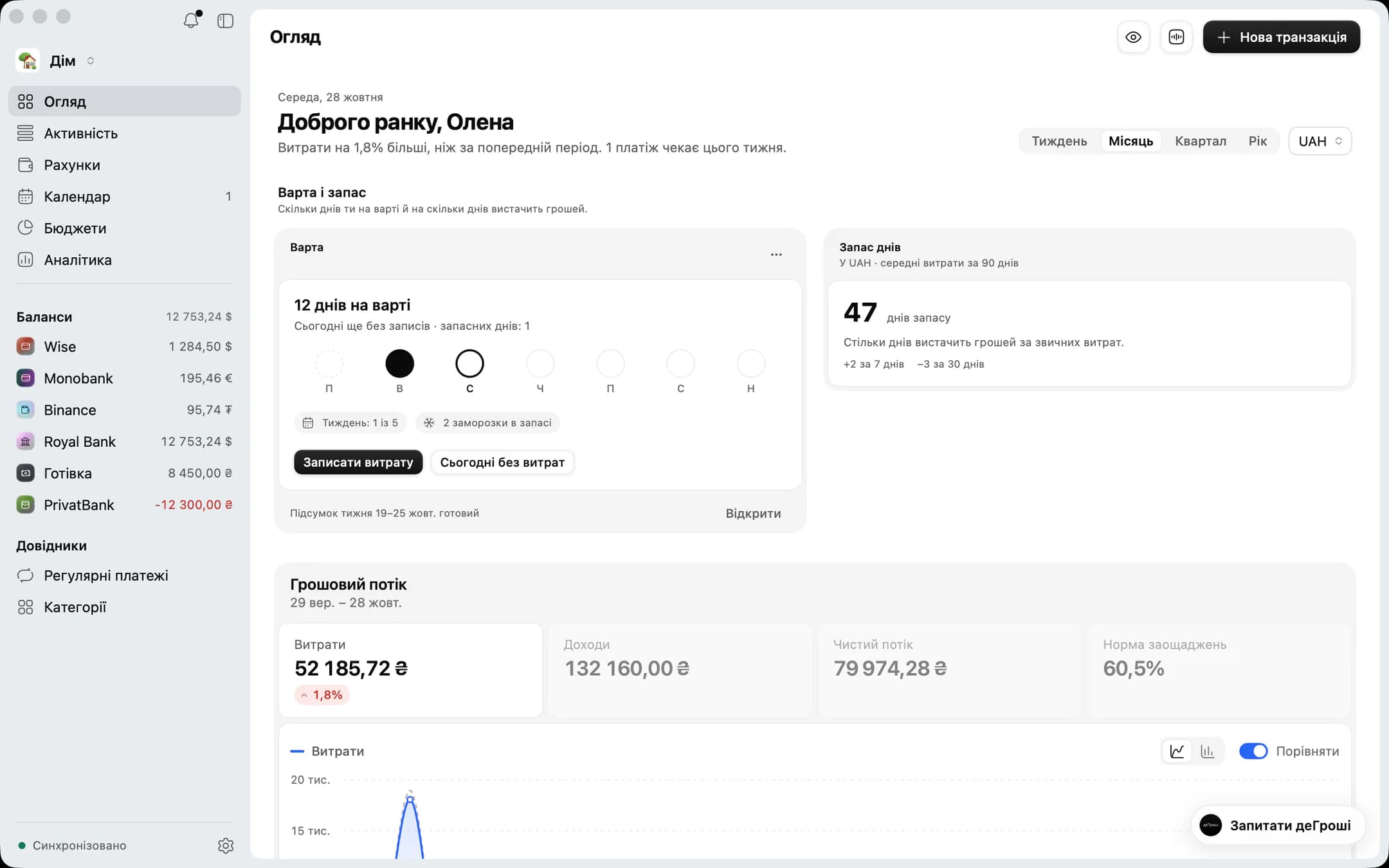
Task: Select the Місяць period tab
Action: tap(1130, 141)
